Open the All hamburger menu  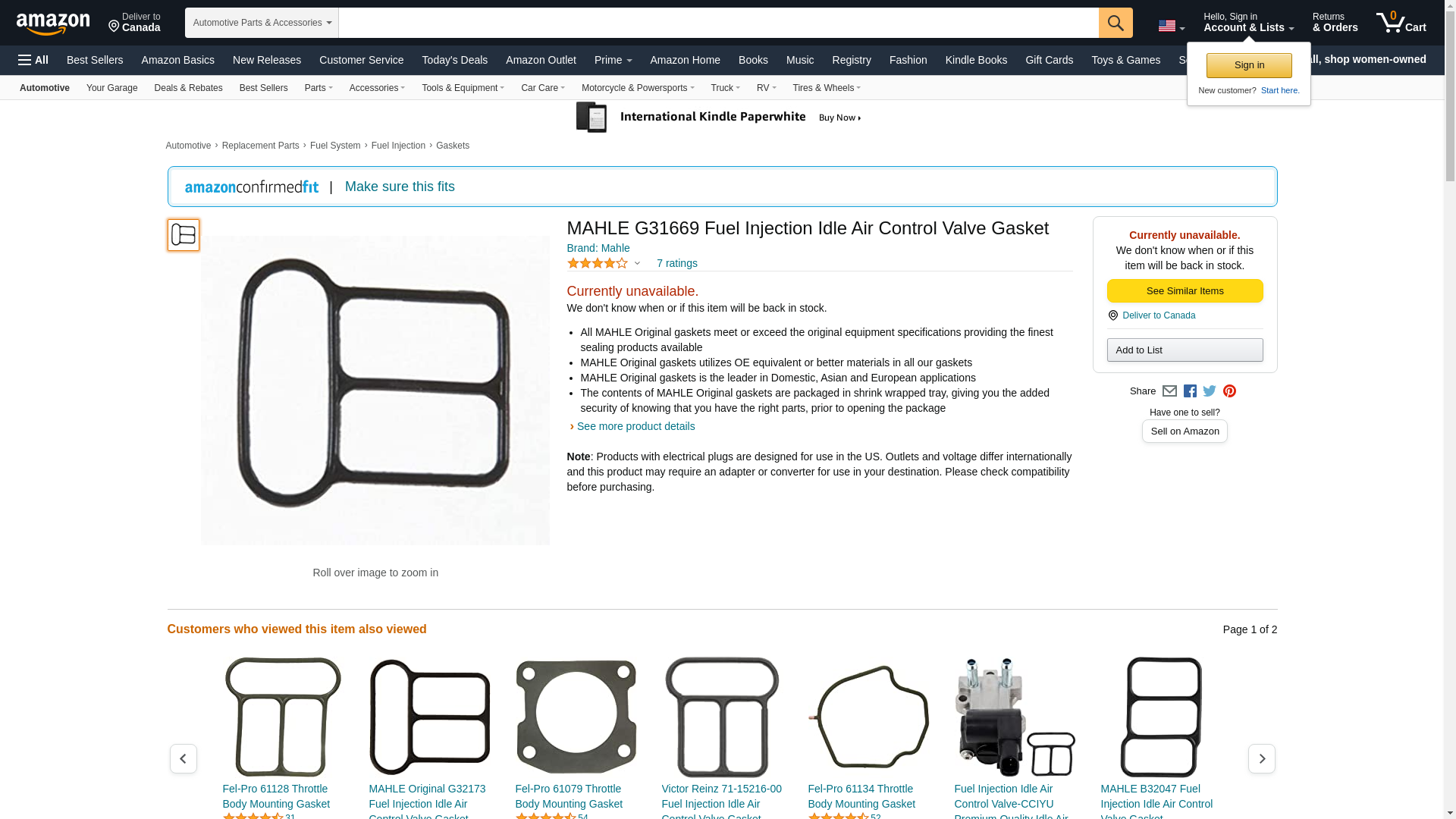tap(33, 60)
